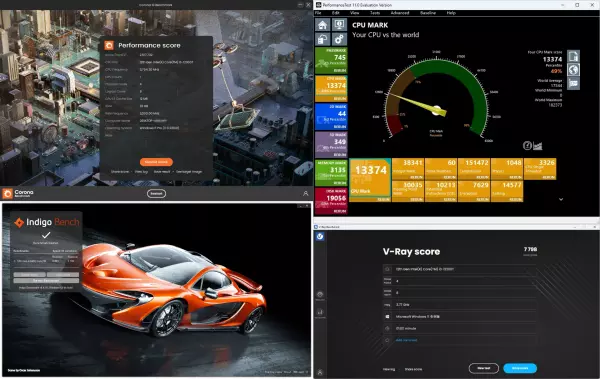Image resolution: width=600 pixels, height=379 pixels.
Task: Click the V-Ray logo in the sidebar
Action: [x=320, y=237]
